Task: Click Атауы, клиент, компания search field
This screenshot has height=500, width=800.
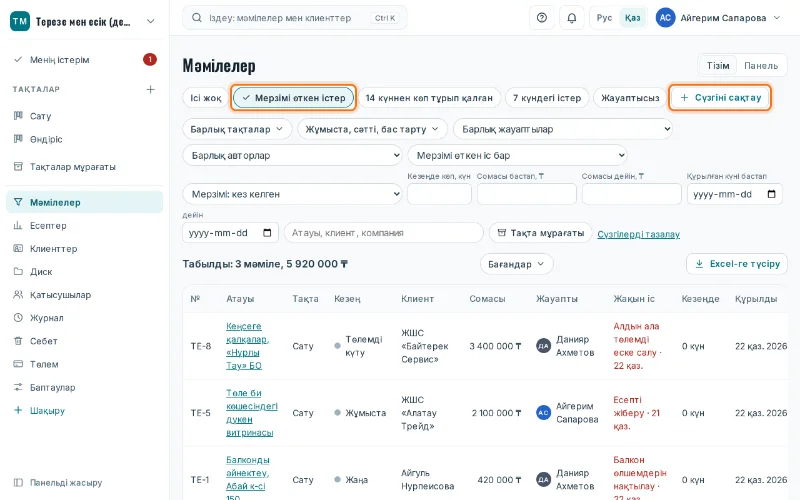Action: click(384, 233)
